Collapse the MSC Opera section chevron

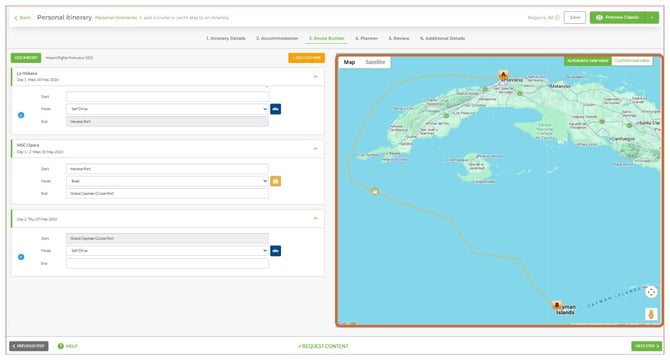(x=315, y=149)
